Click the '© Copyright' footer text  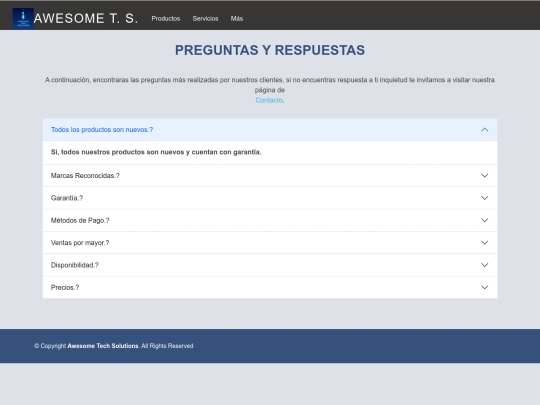(x=50, y=346)
